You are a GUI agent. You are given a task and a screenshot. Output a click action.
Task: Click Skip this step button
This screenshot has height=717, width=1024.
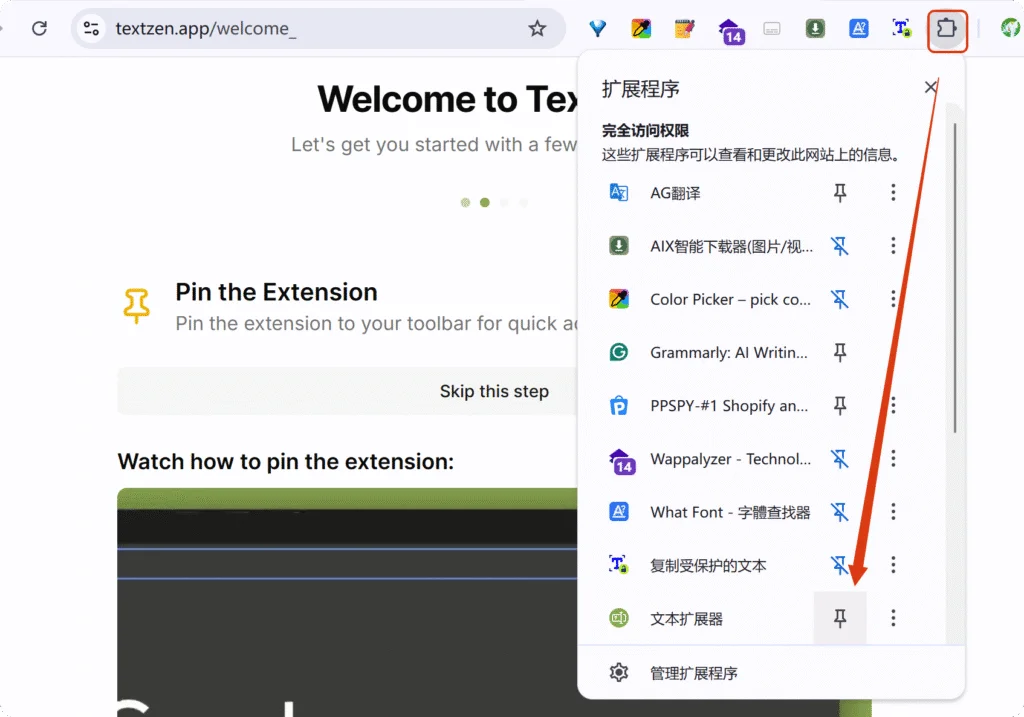point(494,391)
